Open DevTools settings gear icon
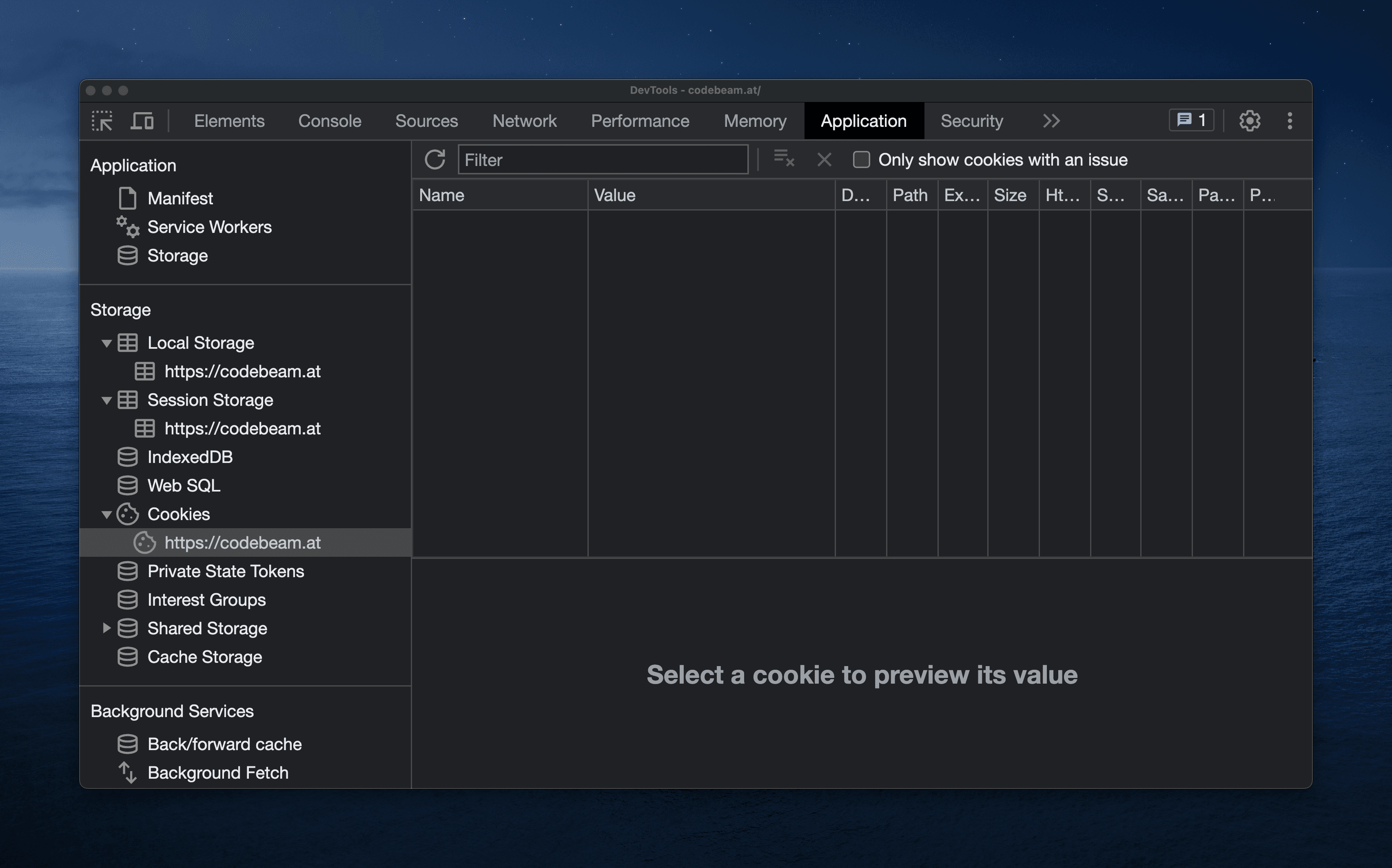This screenshot has height=868, width=1392. pos(1249,120)
